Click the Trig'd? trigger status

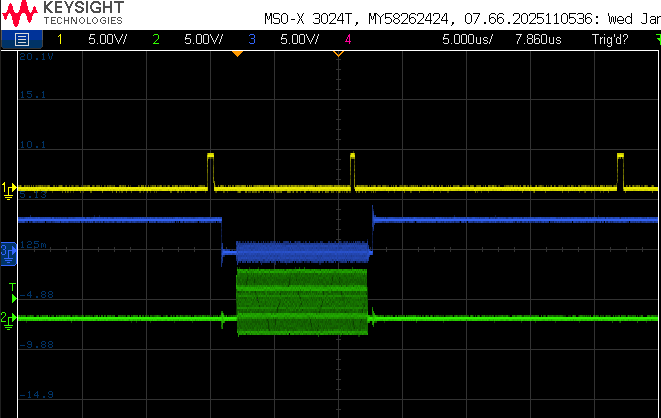tap(610, 40)
